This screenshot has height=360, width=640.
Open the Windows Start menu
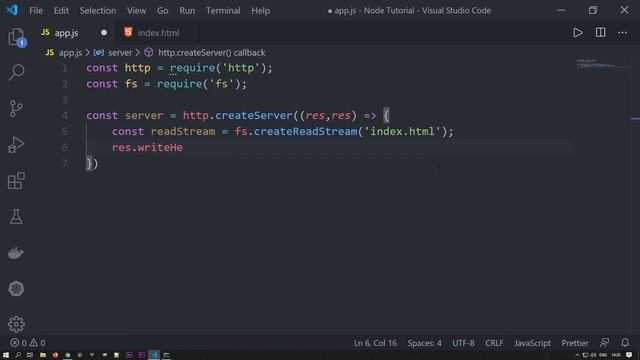[x=6, y=355]
